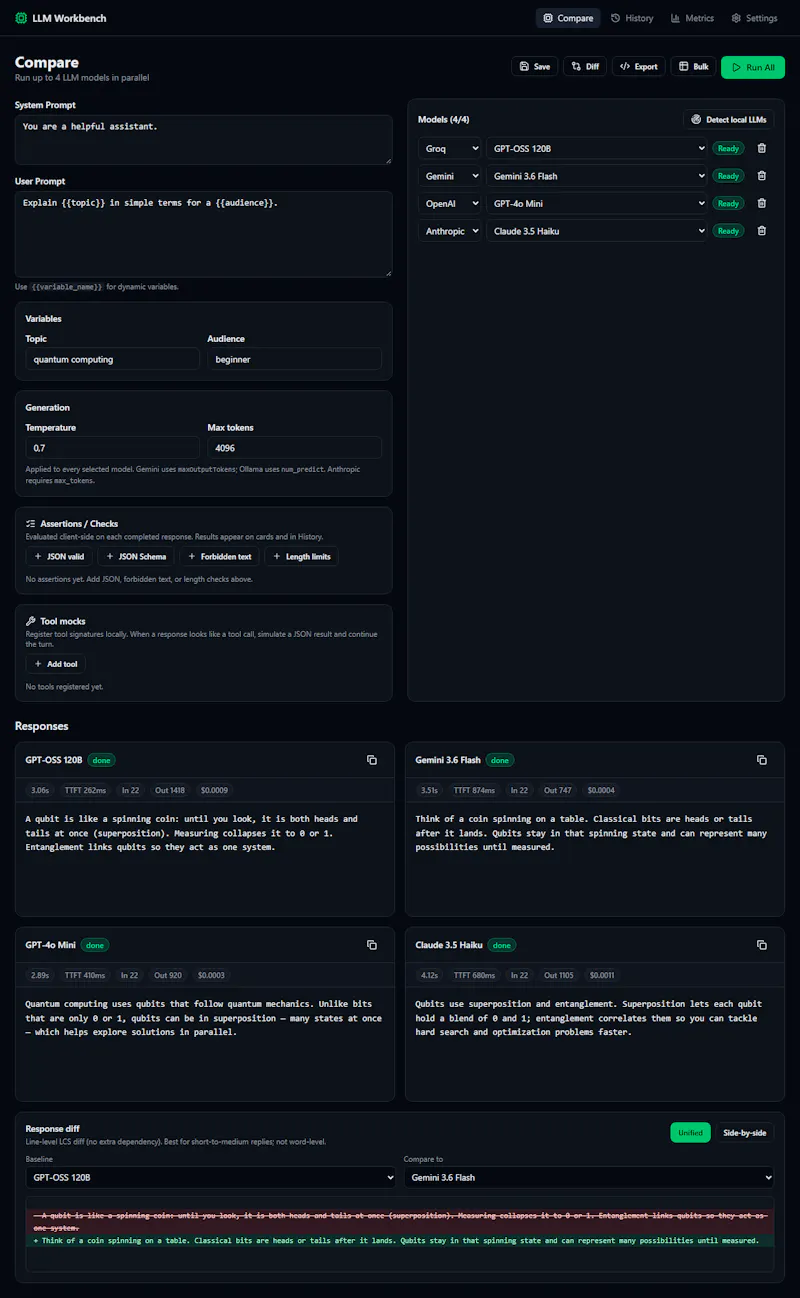
Task: Switch diff to Side-by-side view
Action: pos(745,1132)
